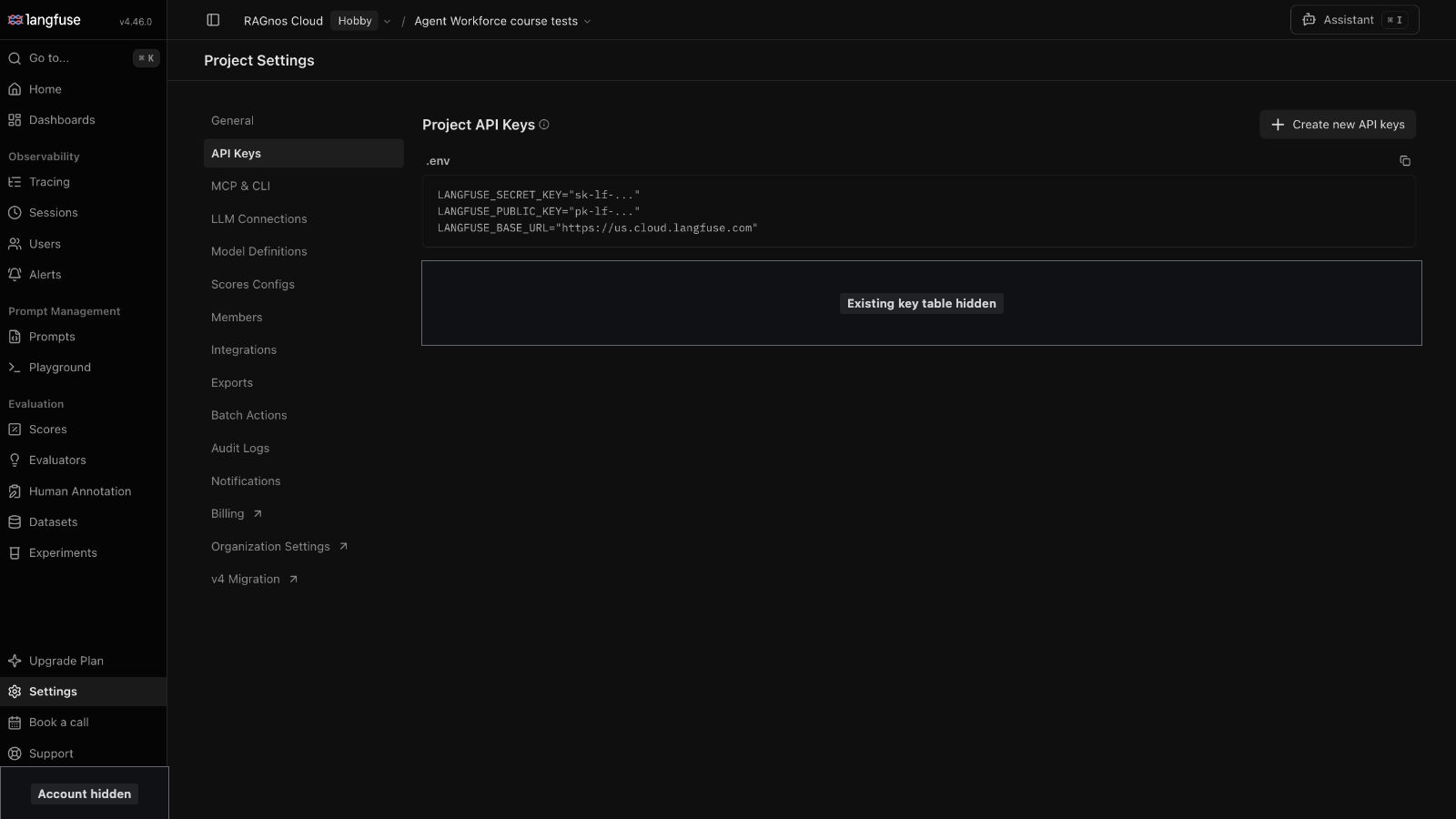Open Tracing view
The image size is (1456, 819).
pyautogui.click(x=84, y=182)
